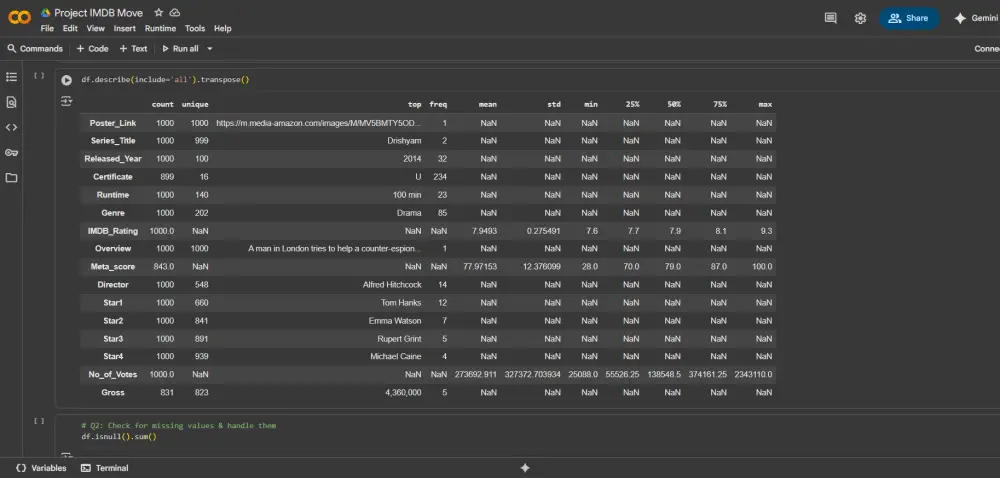Expand Run all dropdown arrow
The image size is (1000, 478).
(210, 48)
